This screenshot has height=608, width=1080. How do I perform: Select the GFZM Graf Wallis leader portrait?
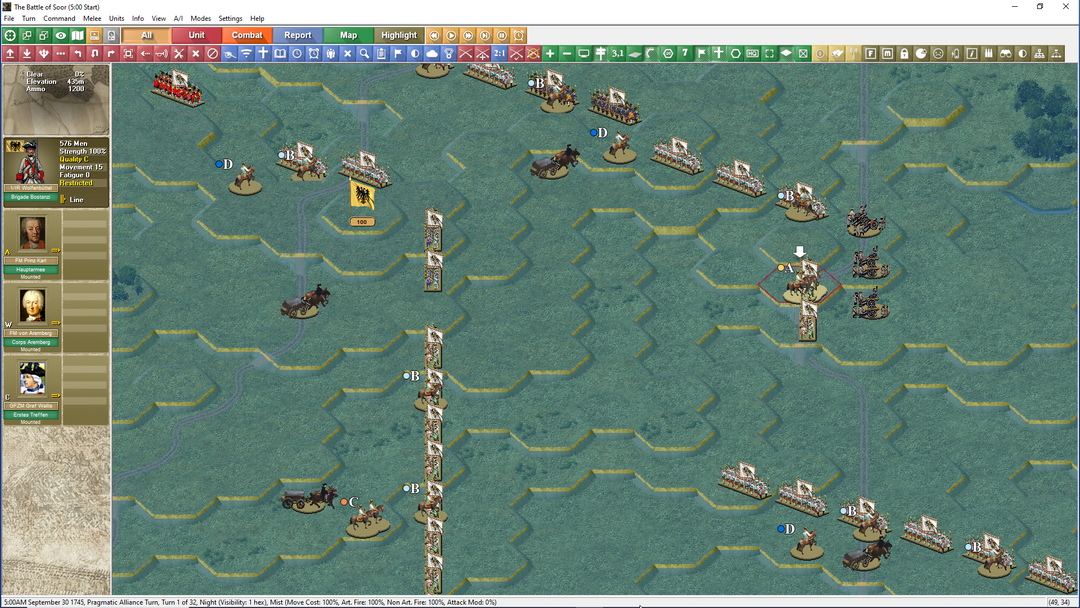(x=32, y=378)
